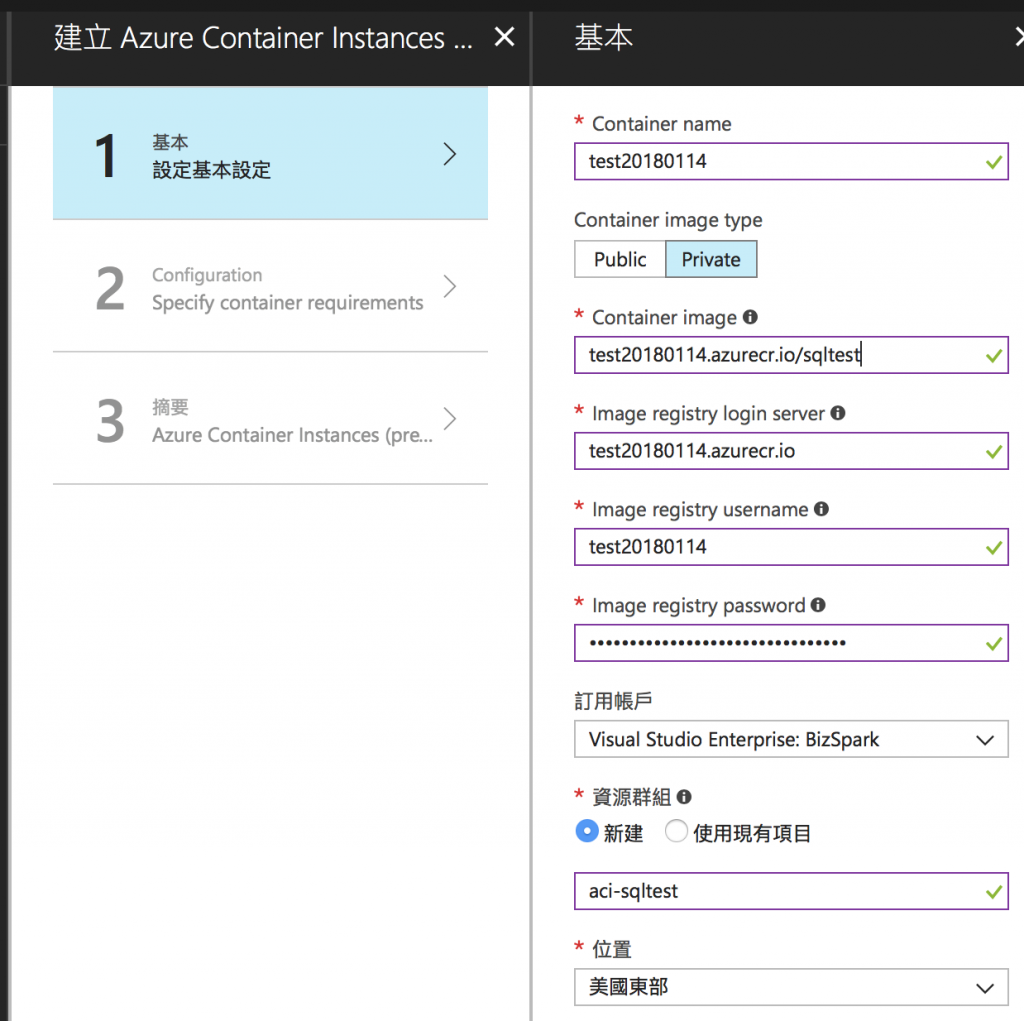
Task: Click chevron arrow of Configuration step
Action: pyautogui.click(x=449, y=286)
